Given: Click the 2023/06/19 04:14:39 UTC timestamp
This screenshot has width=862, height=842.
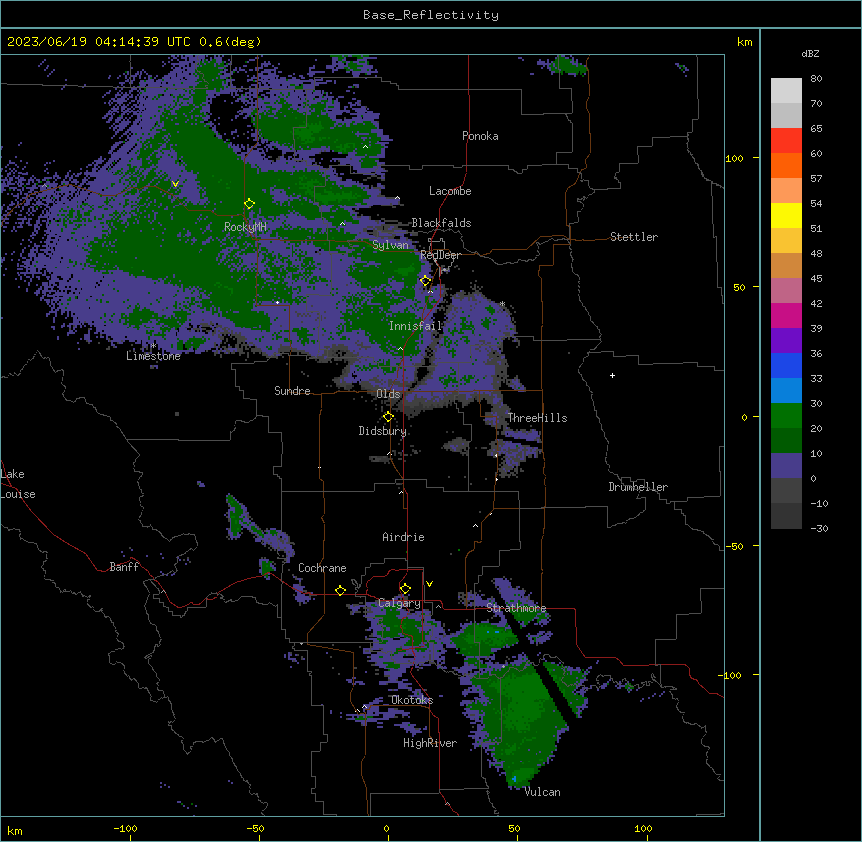Looking at the screenshot, I should [x=99, y=42].
